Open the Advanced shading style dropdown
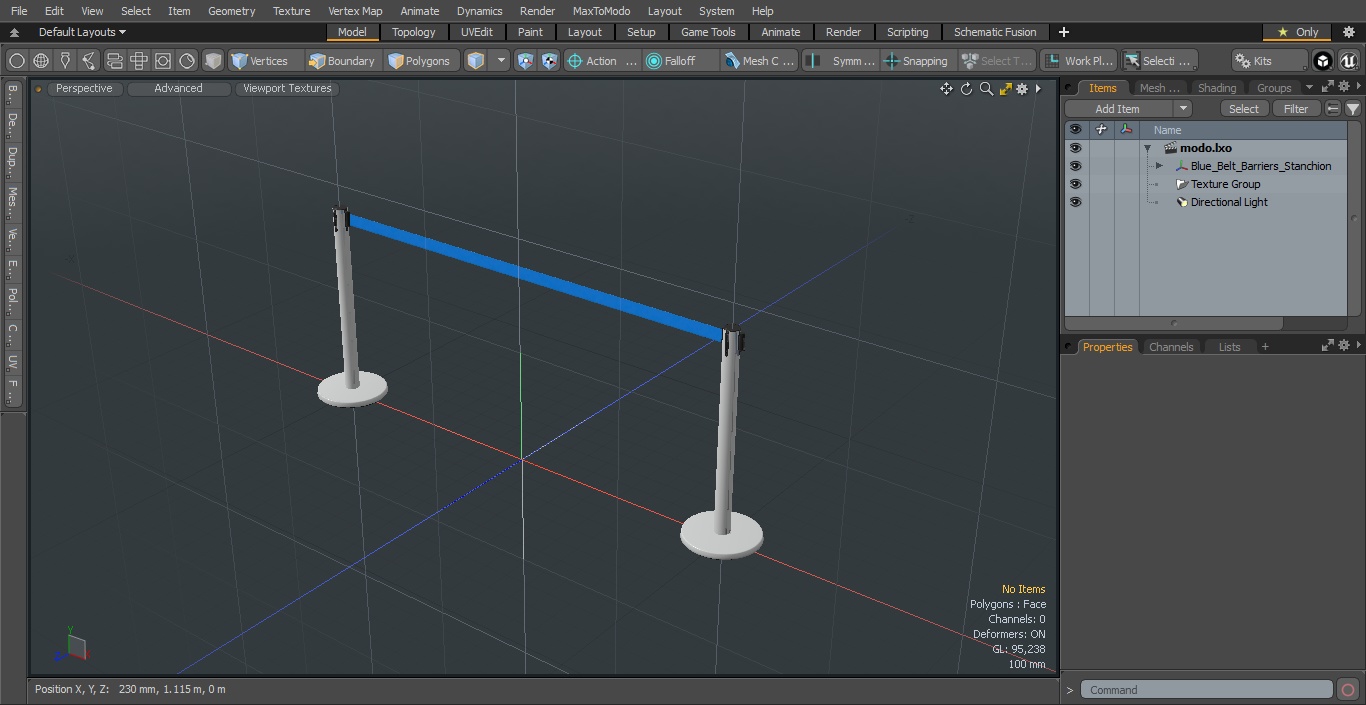Screen dimensions: 1366x705 tap(178, 88)
